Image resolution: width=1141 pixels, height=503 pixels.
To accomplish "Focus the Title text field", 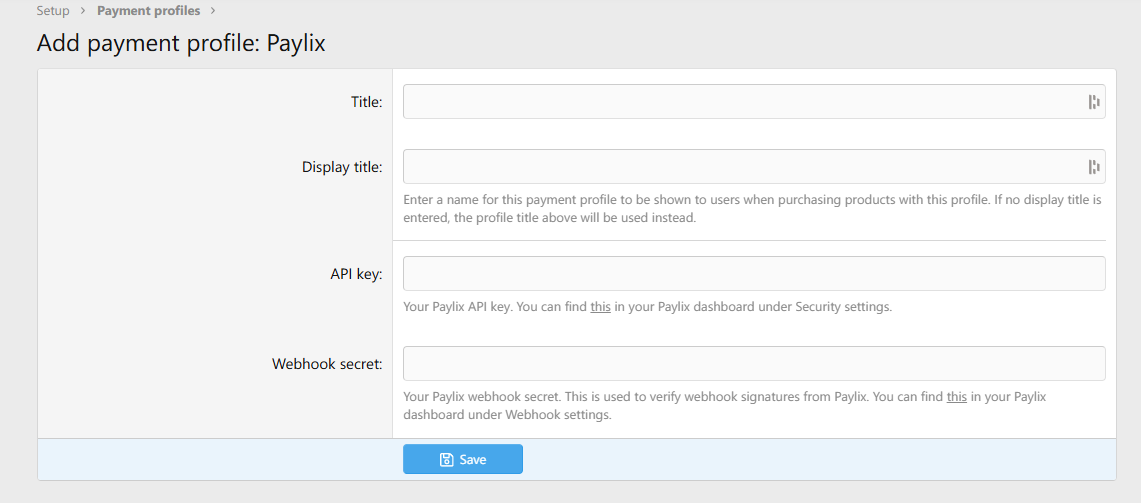I will 754,102.
